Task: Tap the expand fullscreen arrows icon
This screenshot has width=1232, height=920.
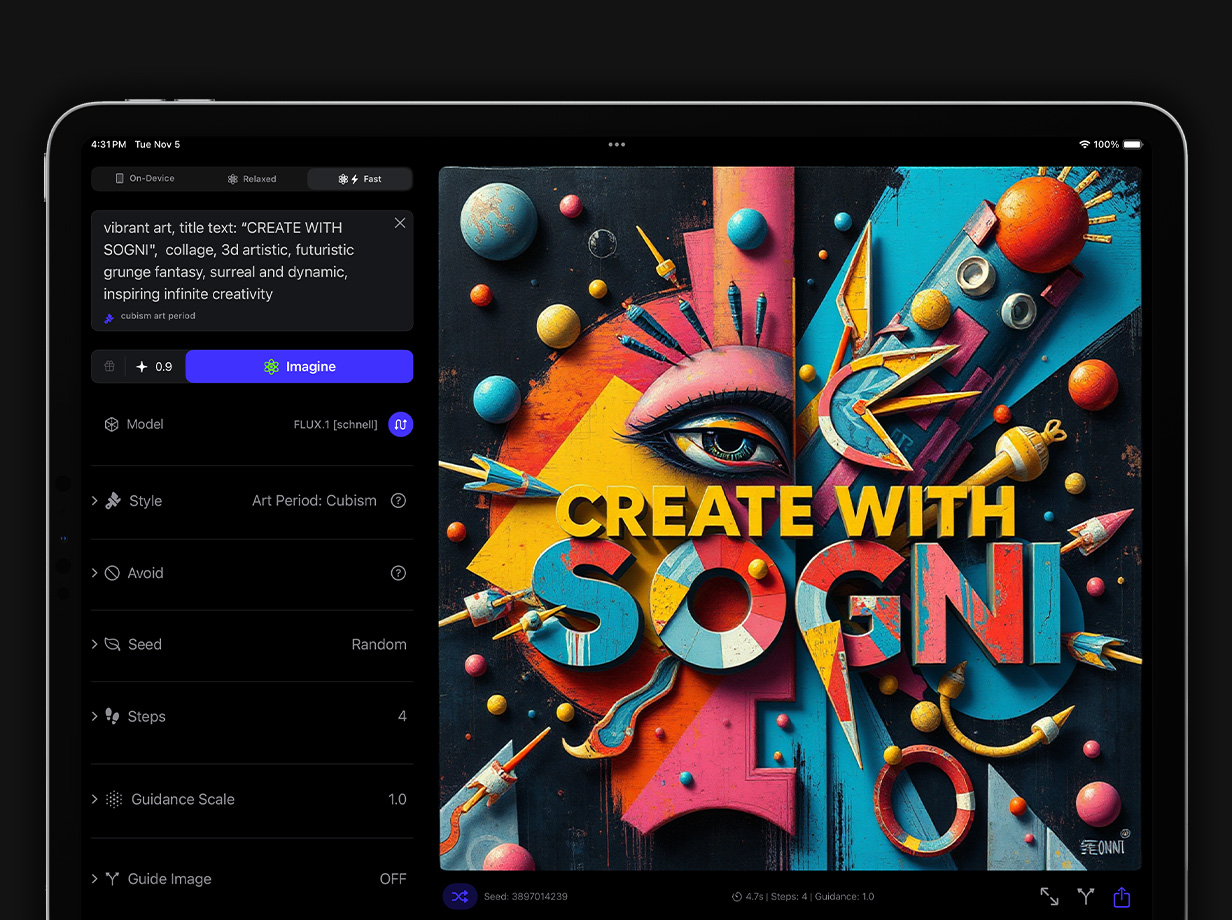Action: tap(1049, 897)
